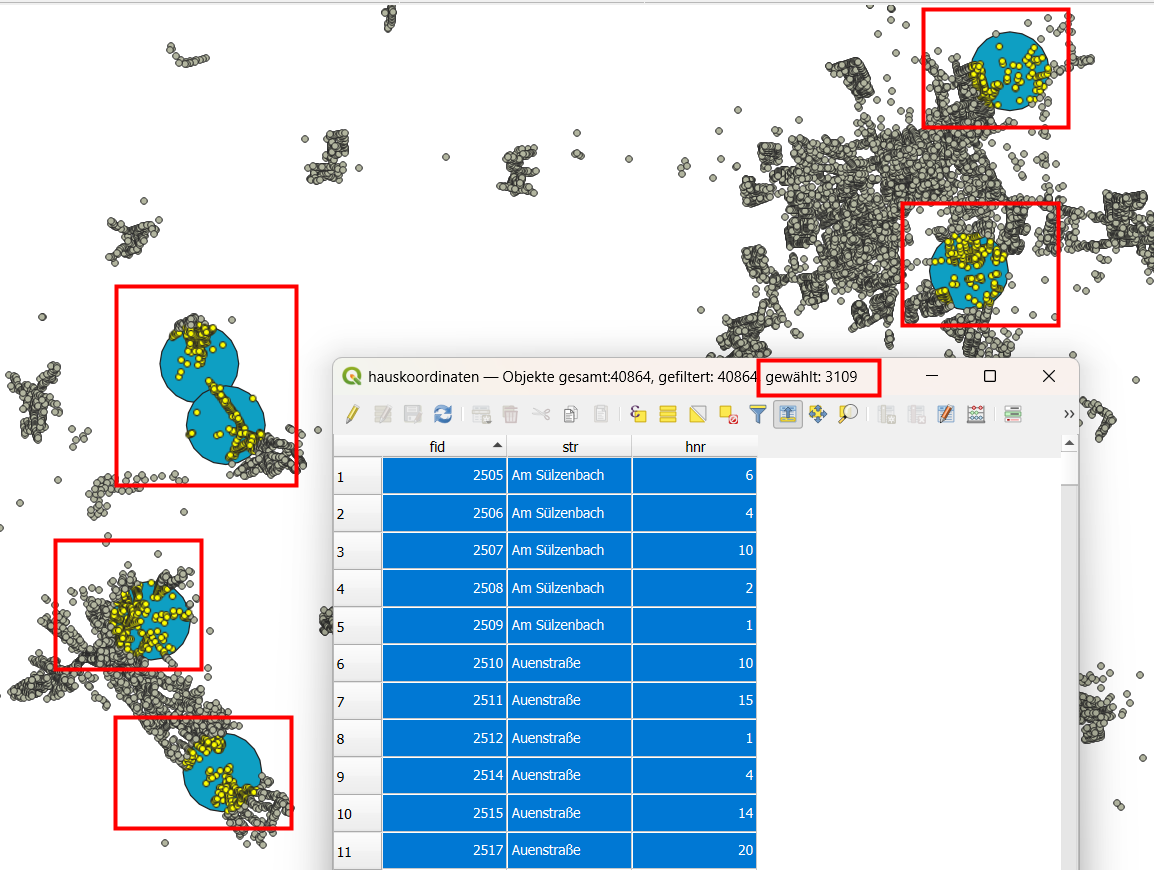Image resolution: width=1154 pixels, height=870 pixels.
Task: Click the new field icon
Action: 886,414
